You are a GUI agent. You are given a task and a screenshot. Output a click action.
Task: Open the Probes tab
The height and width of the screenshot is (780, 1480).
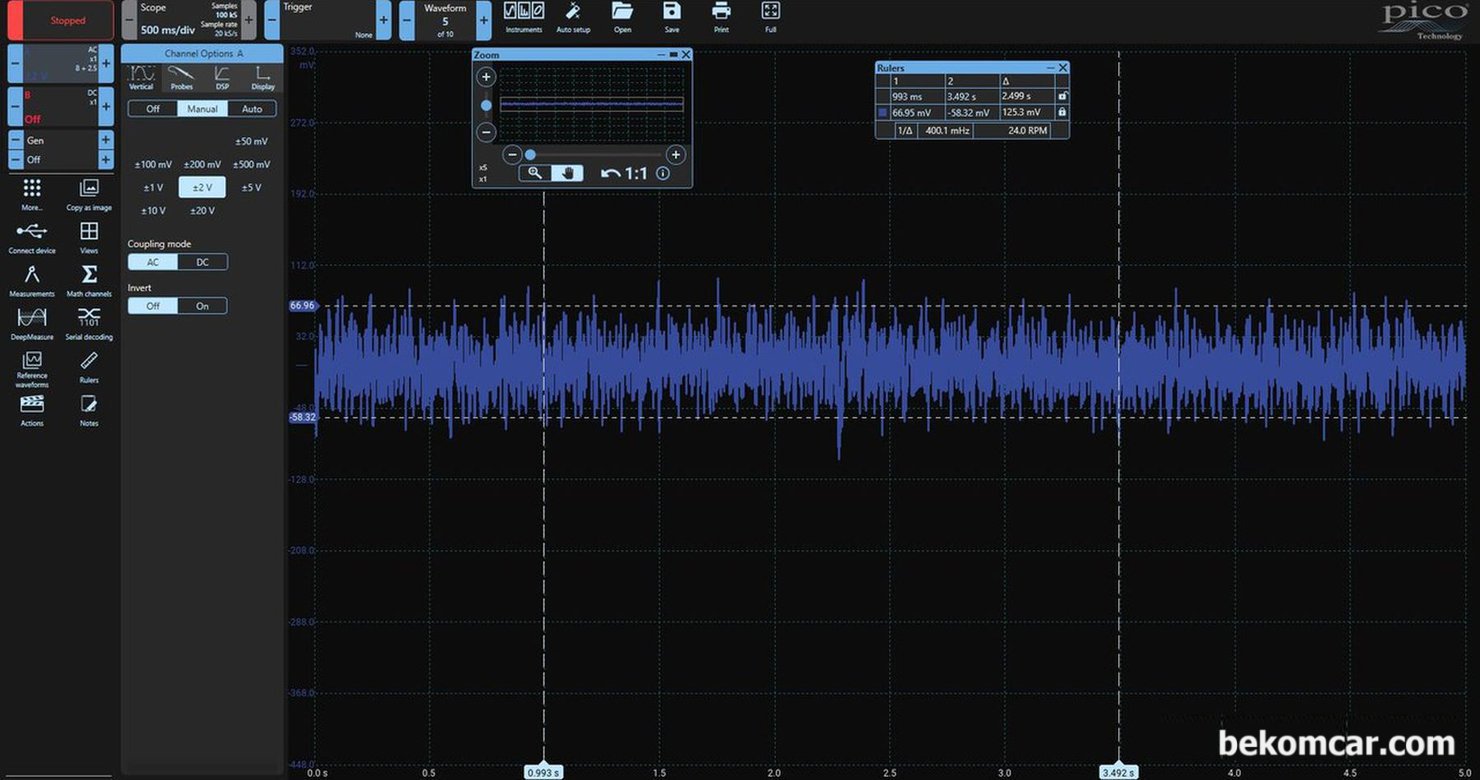click(x=181, y=78)
